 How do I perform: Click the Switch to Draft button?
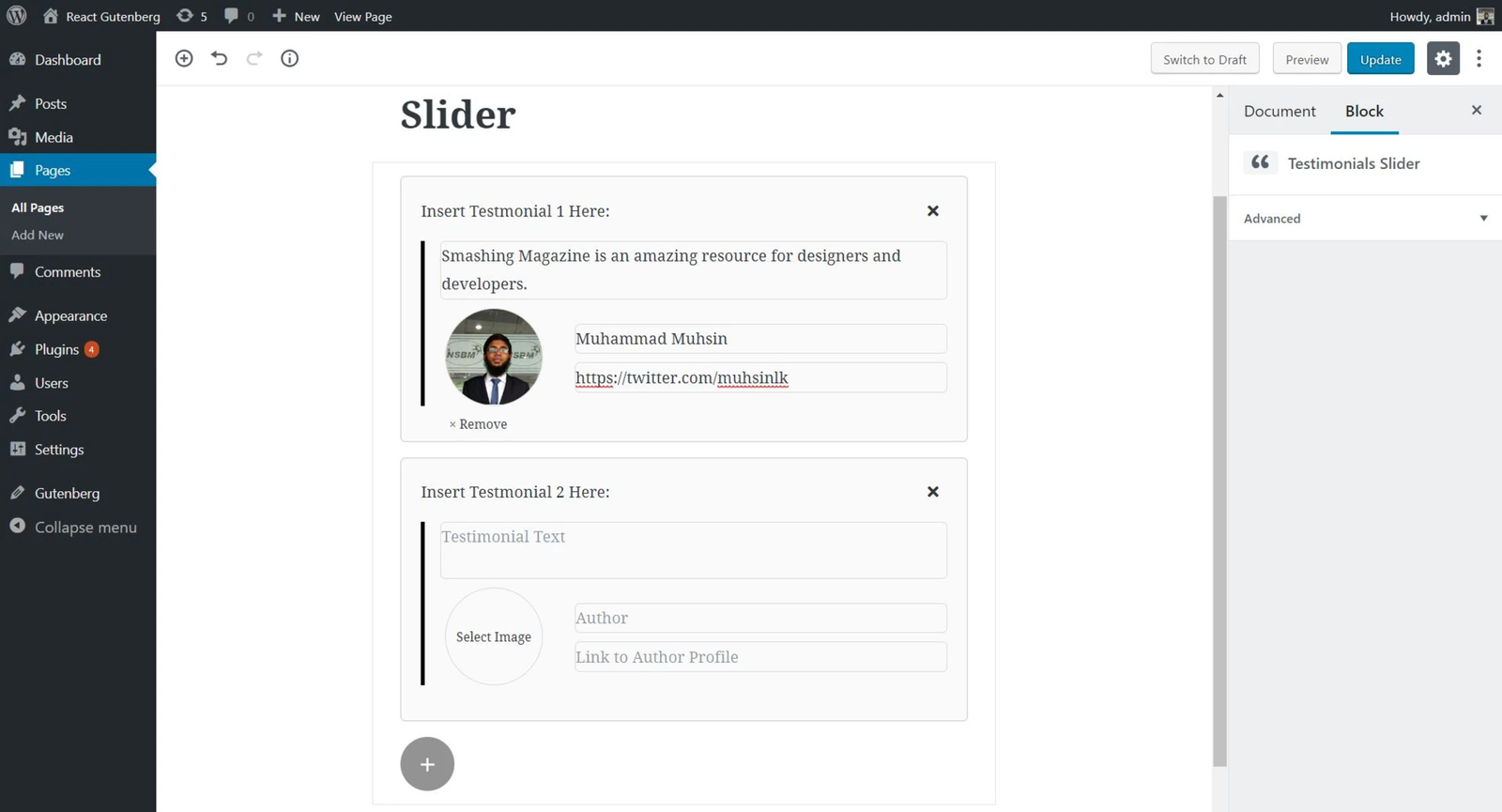tap(1204, 58)
